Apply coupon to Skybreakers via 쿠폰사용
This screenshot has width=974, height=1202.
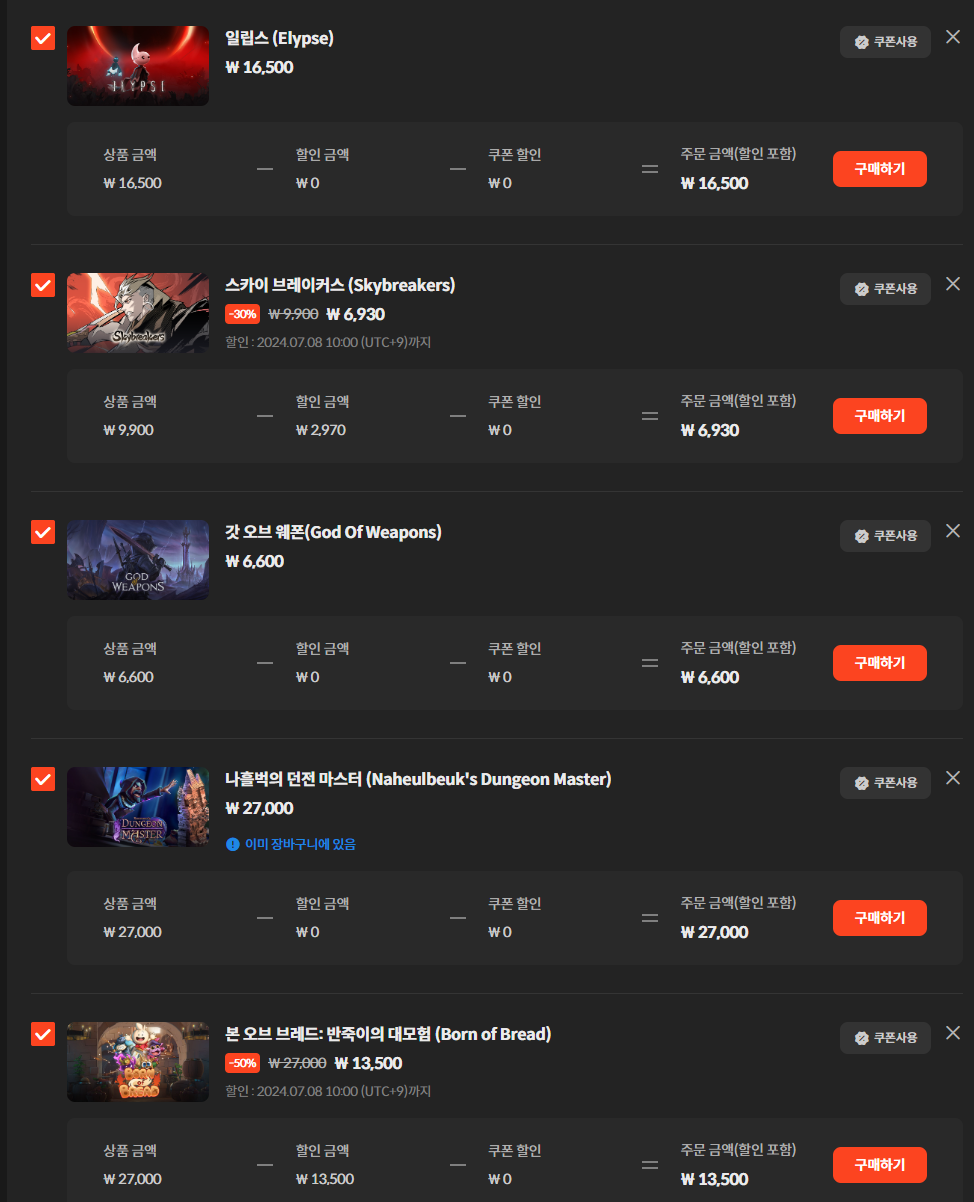click(x=885, y=289)
